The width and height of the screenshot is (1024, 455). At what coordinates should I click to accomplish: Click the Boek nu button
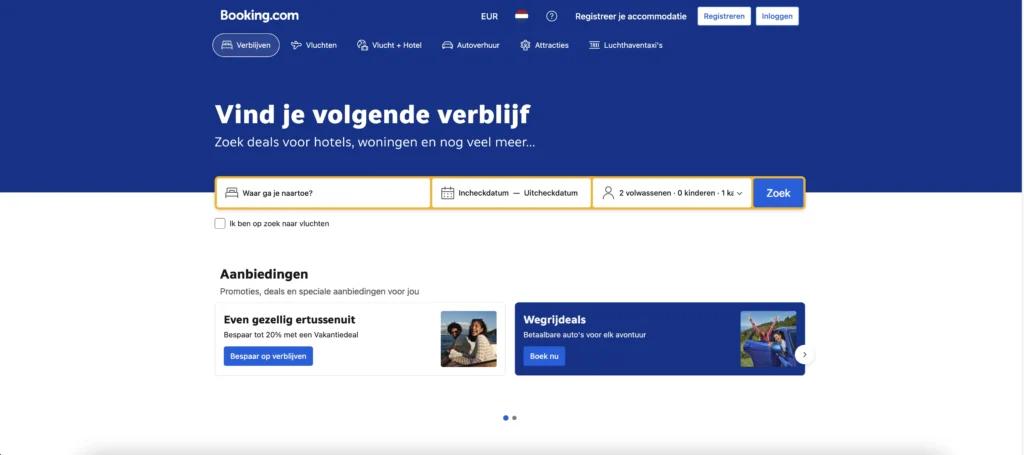pos(544,356)
